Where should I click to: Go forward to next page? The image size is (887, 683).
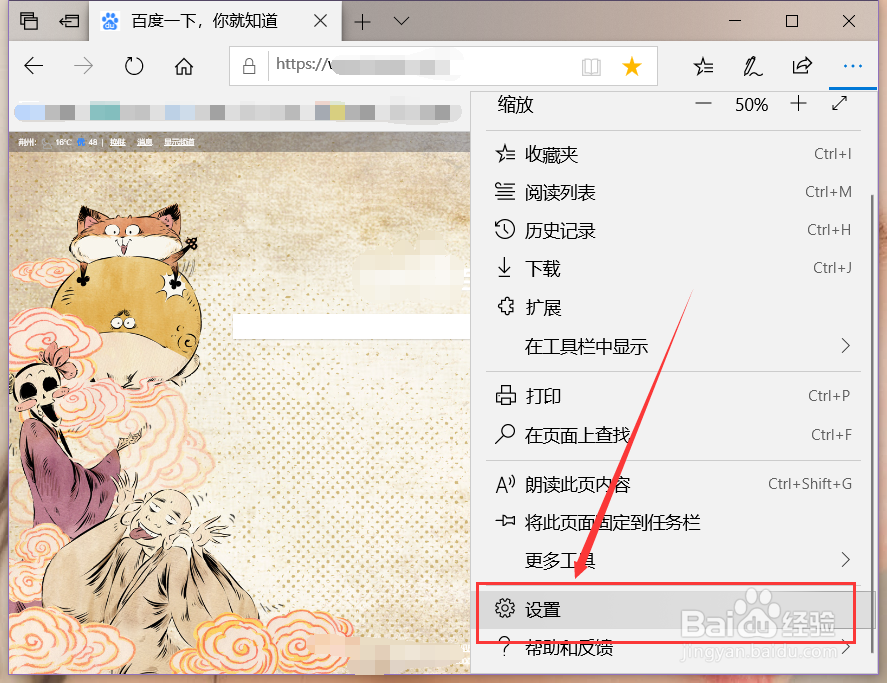tap(84, 66)
